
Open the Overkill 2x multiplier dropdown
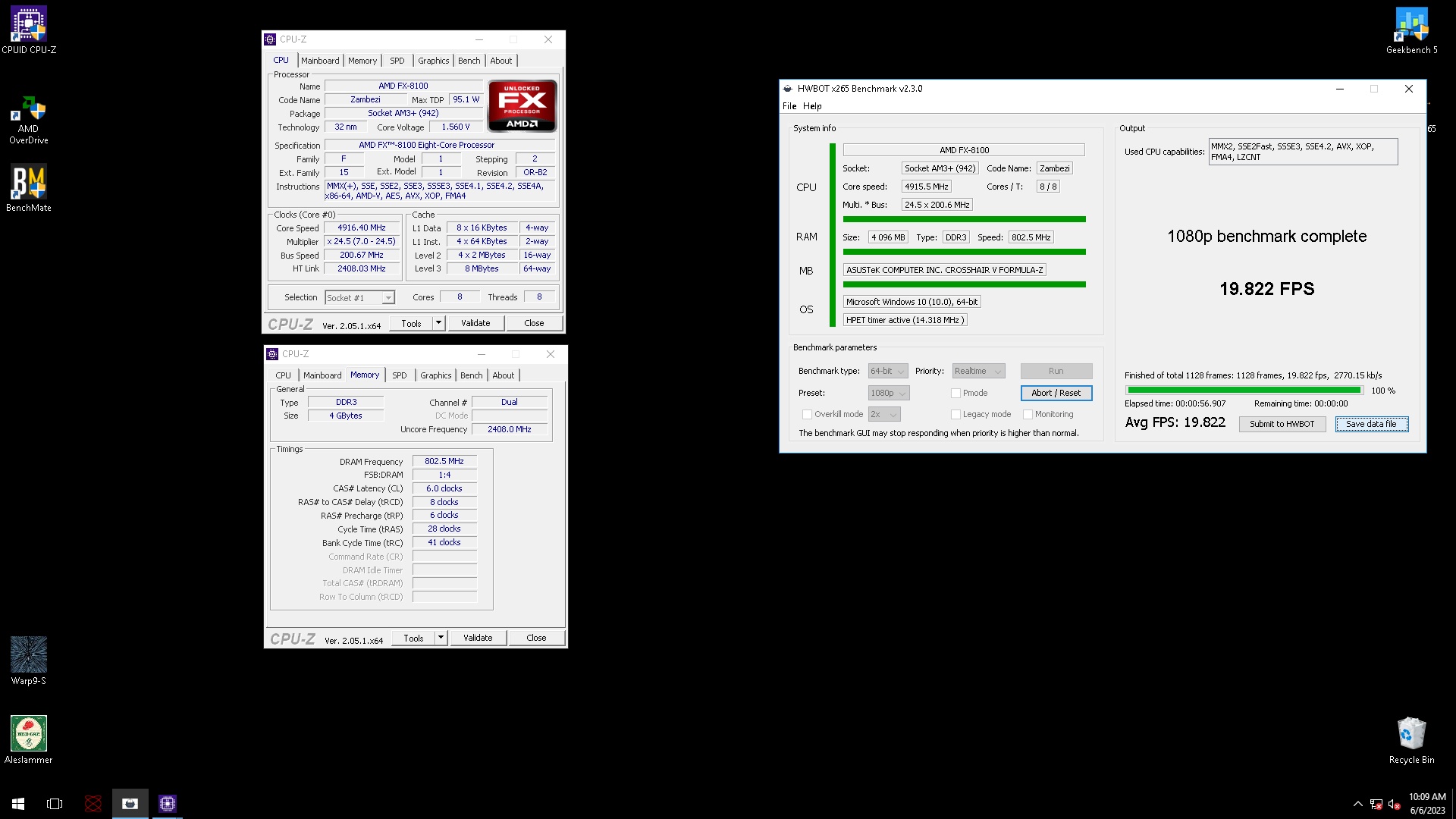[x=884, y=414]
